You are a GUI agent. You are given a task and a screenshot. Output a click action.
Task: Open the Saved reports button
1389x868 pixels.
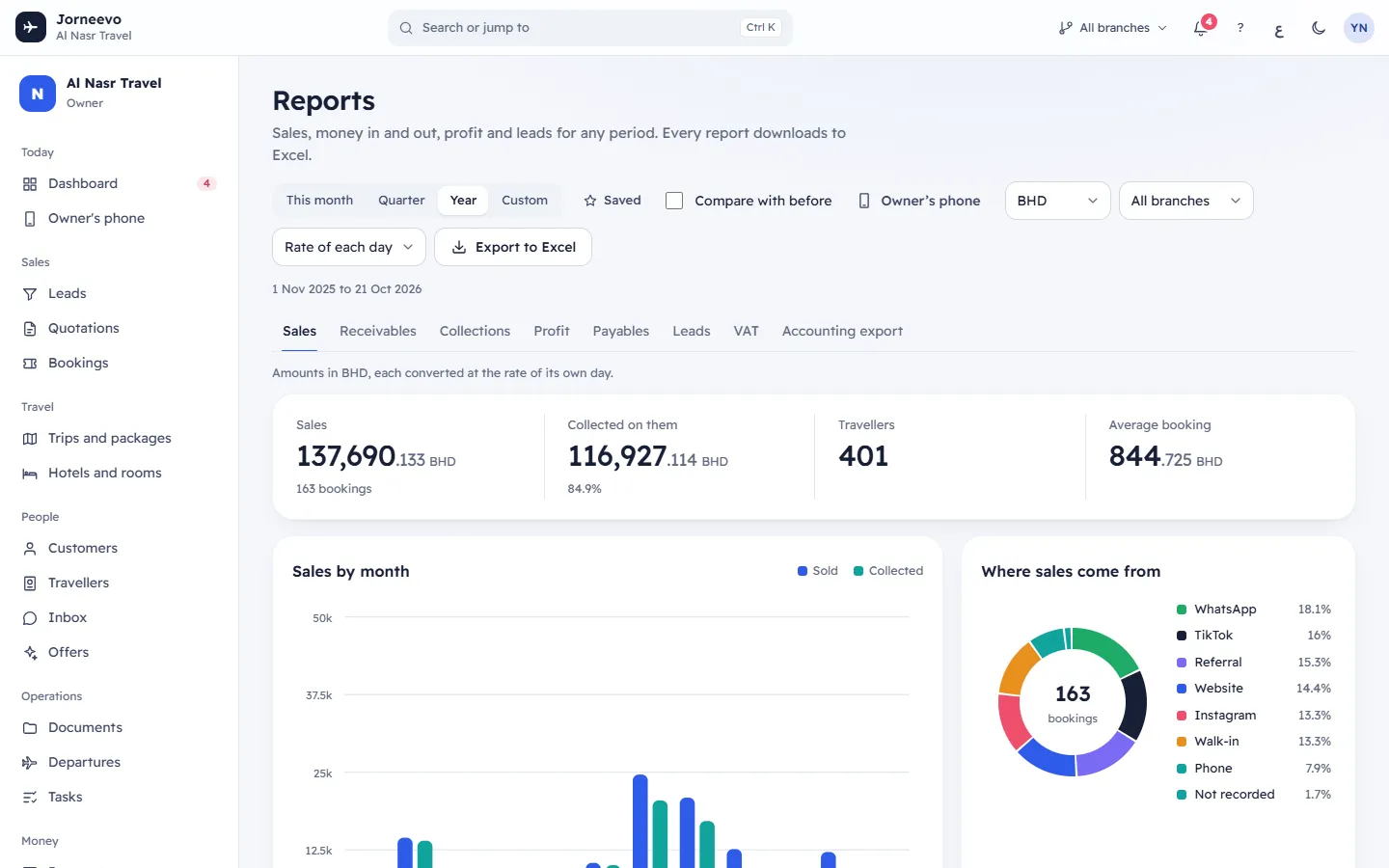[613, 201]
